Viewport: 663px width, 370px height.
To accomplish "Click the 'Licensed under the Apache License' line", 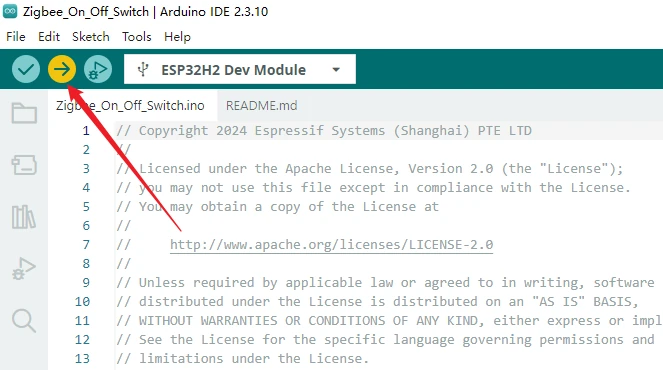I will pyautogui.click(x=370, y=169).
